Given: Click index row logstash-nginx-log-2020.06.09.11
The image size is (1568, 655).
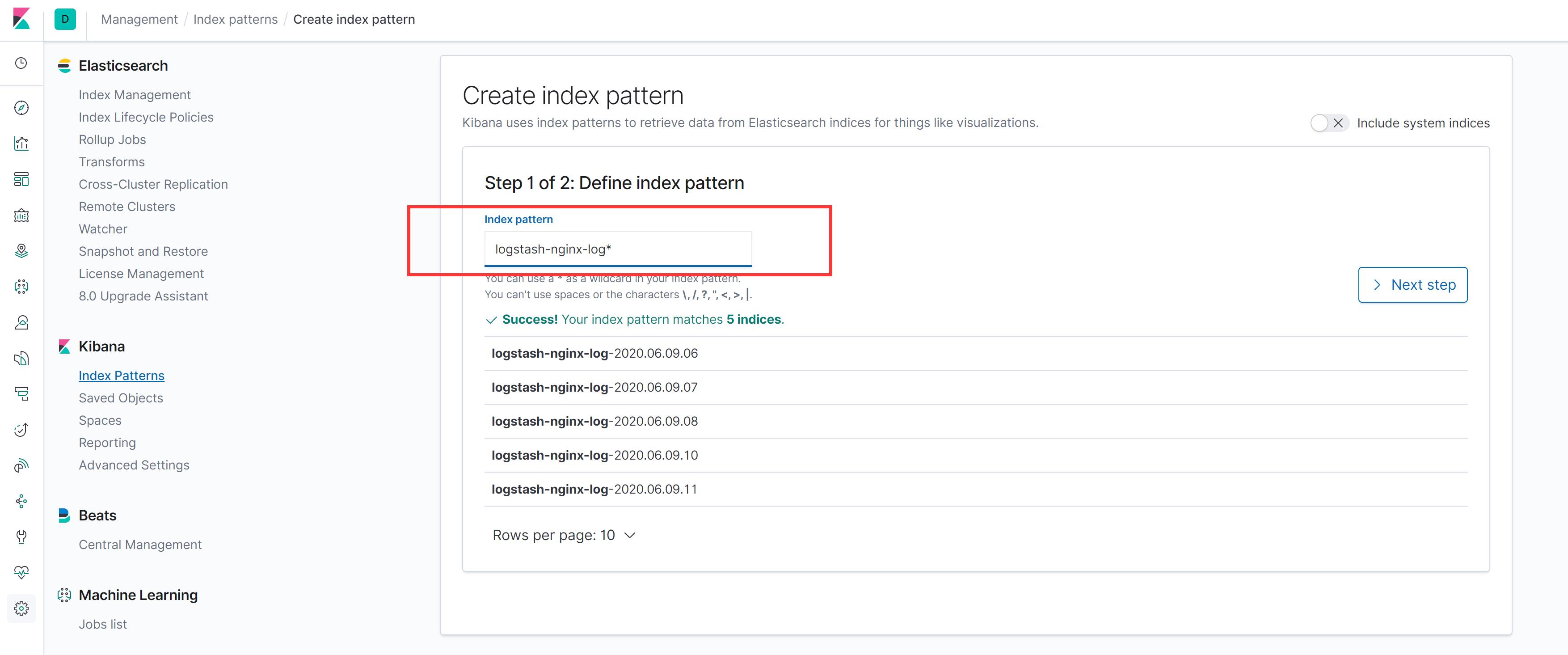Looking at the screenshot, I should click(x=976, y=490).
